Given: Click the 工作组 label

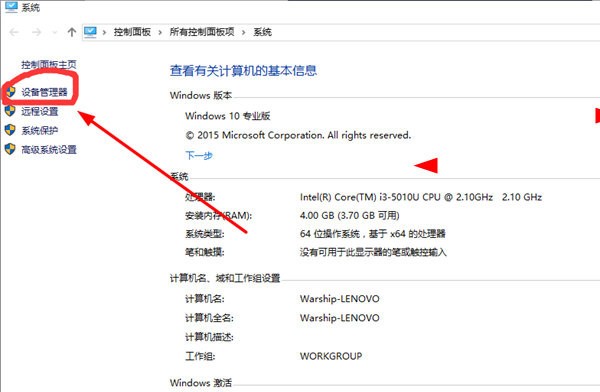Looking at the screenshot, I should [200, 356].
